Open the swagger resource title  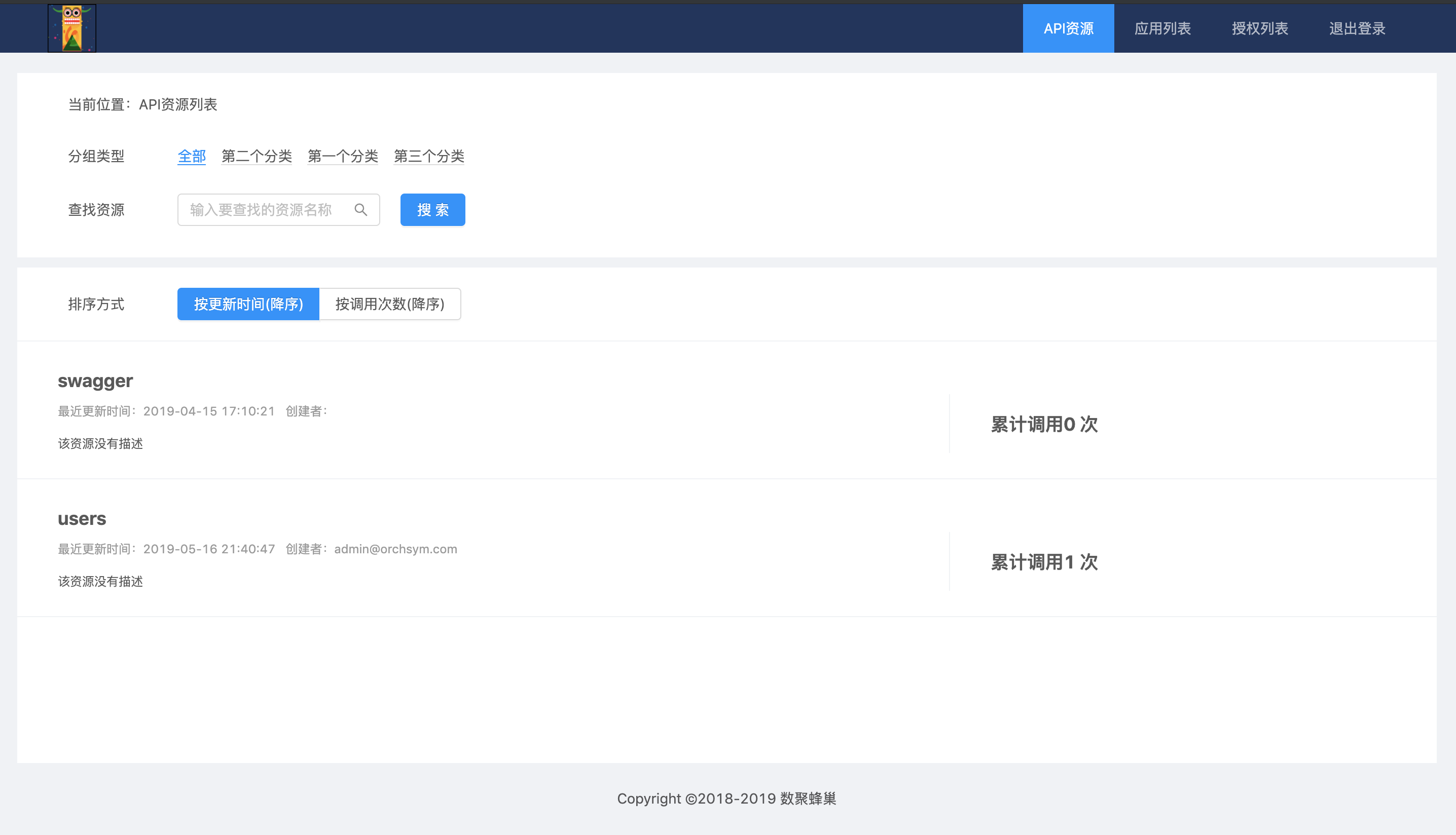coord(95,381)
